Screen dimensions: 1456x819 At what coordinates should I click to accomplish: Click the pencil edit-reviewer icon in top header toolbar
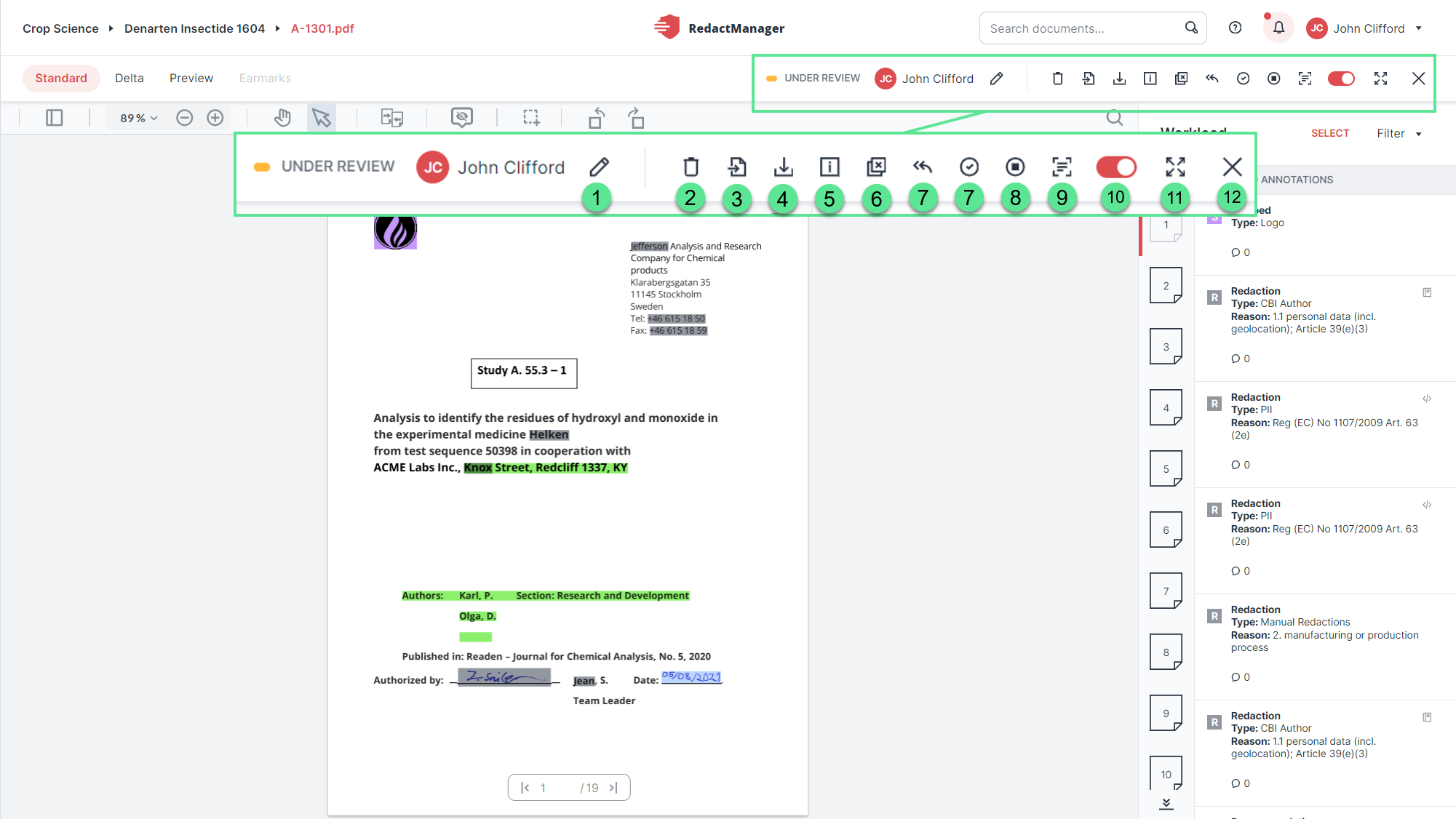coord(997,79)
